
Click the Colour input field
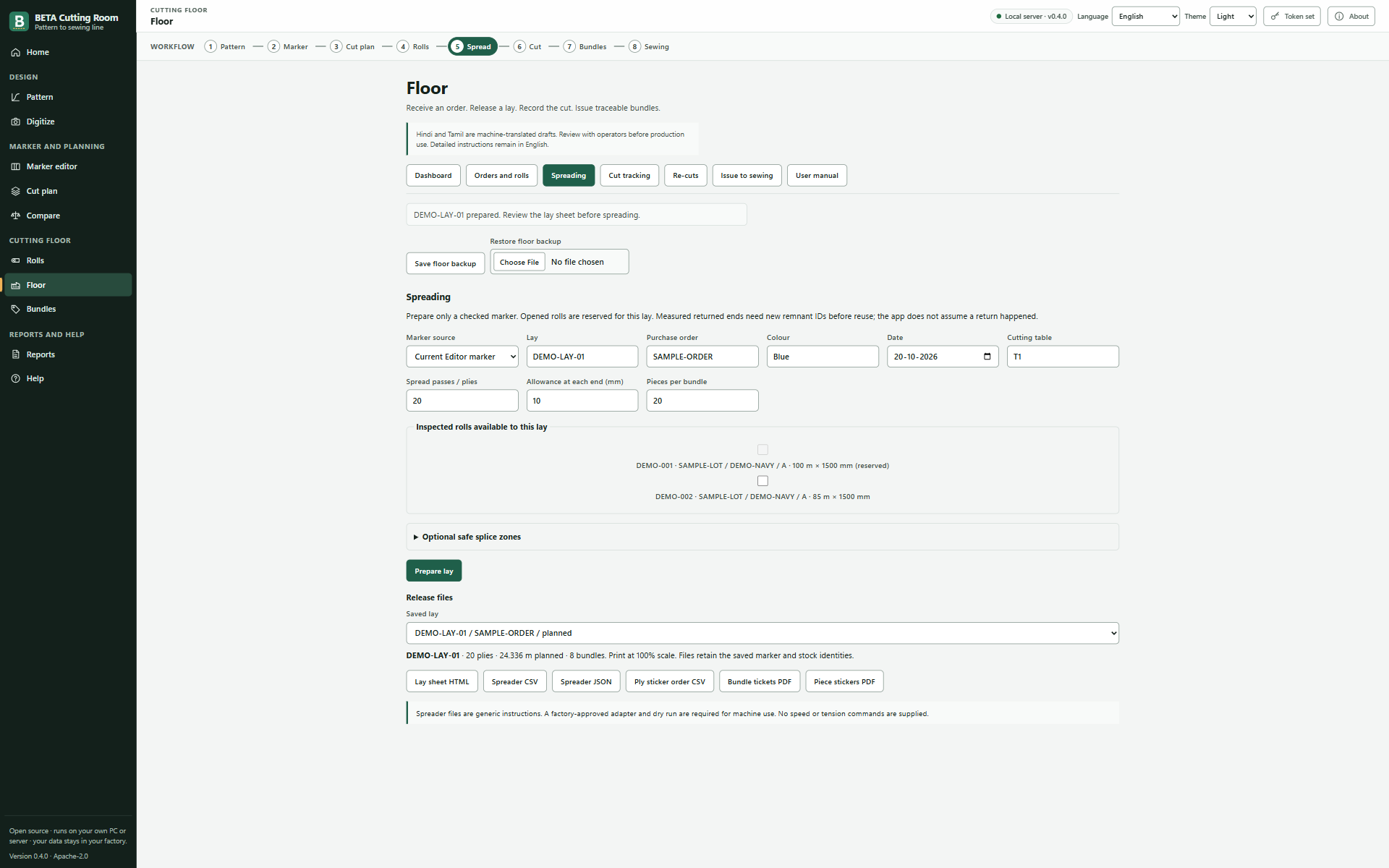tap(823, 357)
